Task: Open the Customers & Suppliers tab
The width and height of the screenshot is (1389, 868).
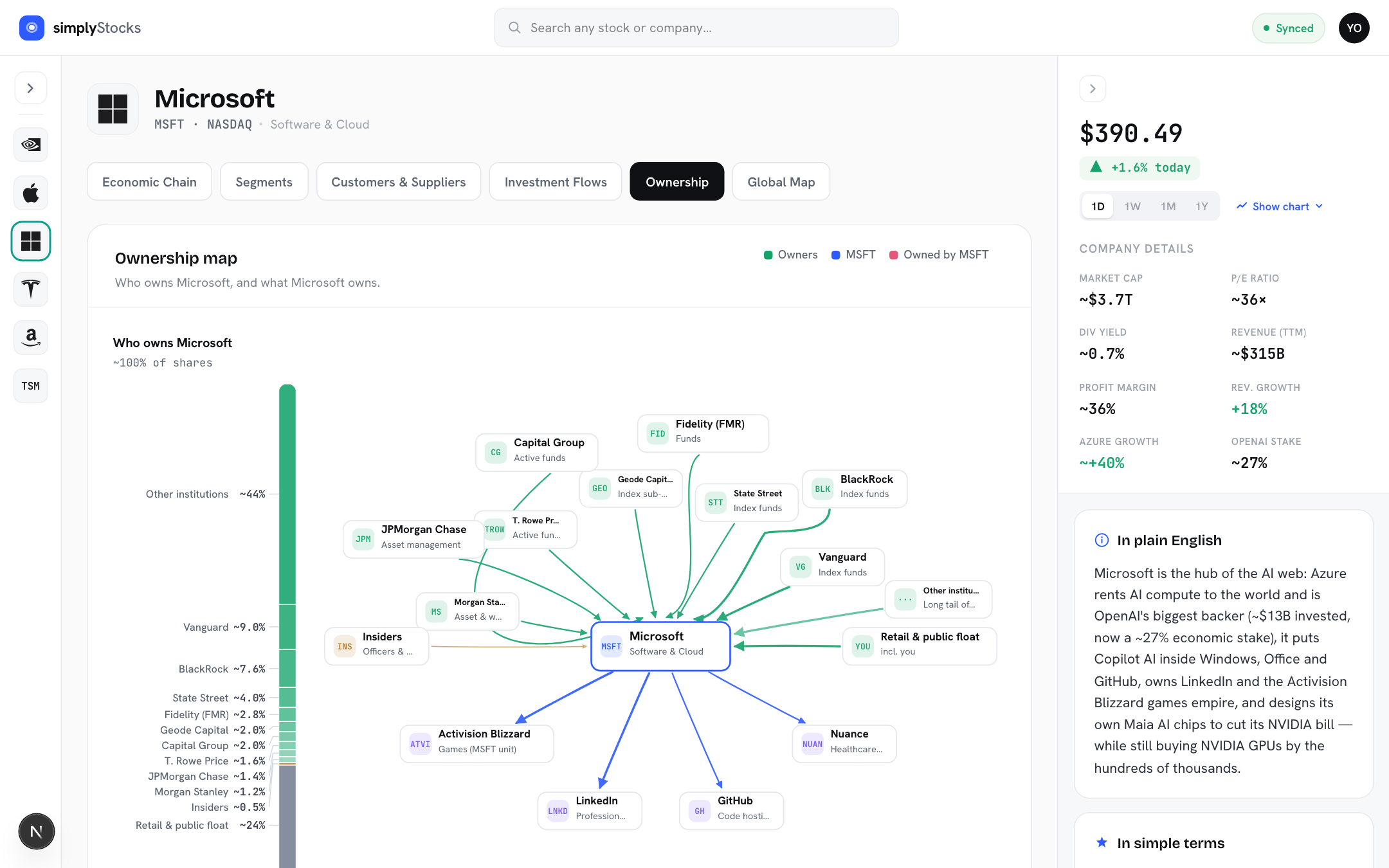Action: [x=399, y=182]
